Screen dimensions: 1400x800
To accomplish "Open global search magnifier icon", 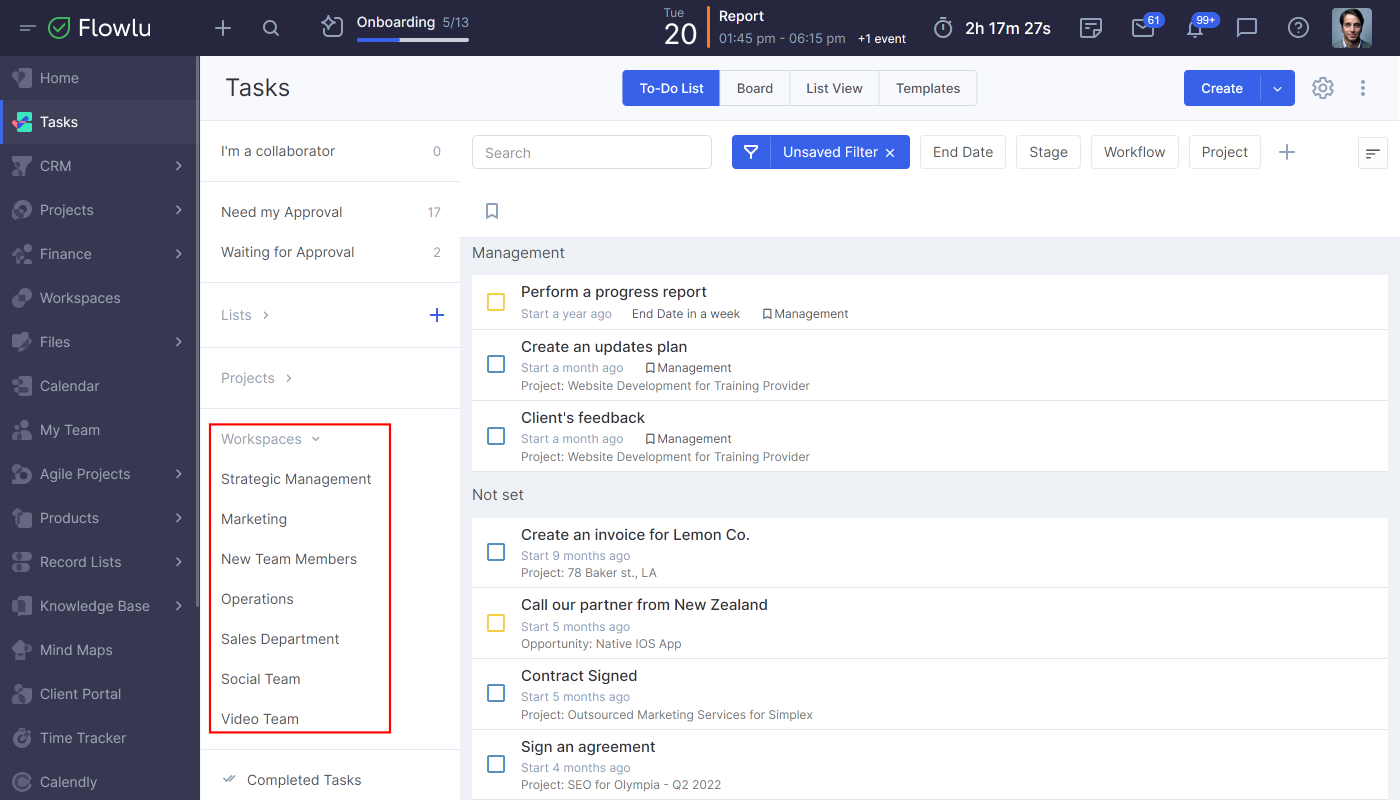I will (271, 28).
